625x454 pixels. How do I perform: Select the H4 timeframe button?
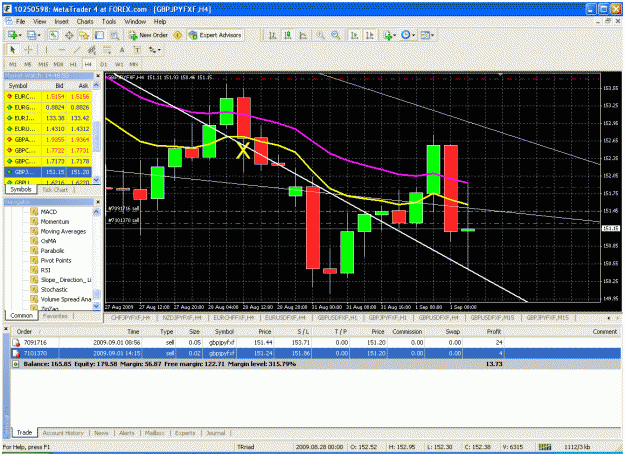coord(88,64)
